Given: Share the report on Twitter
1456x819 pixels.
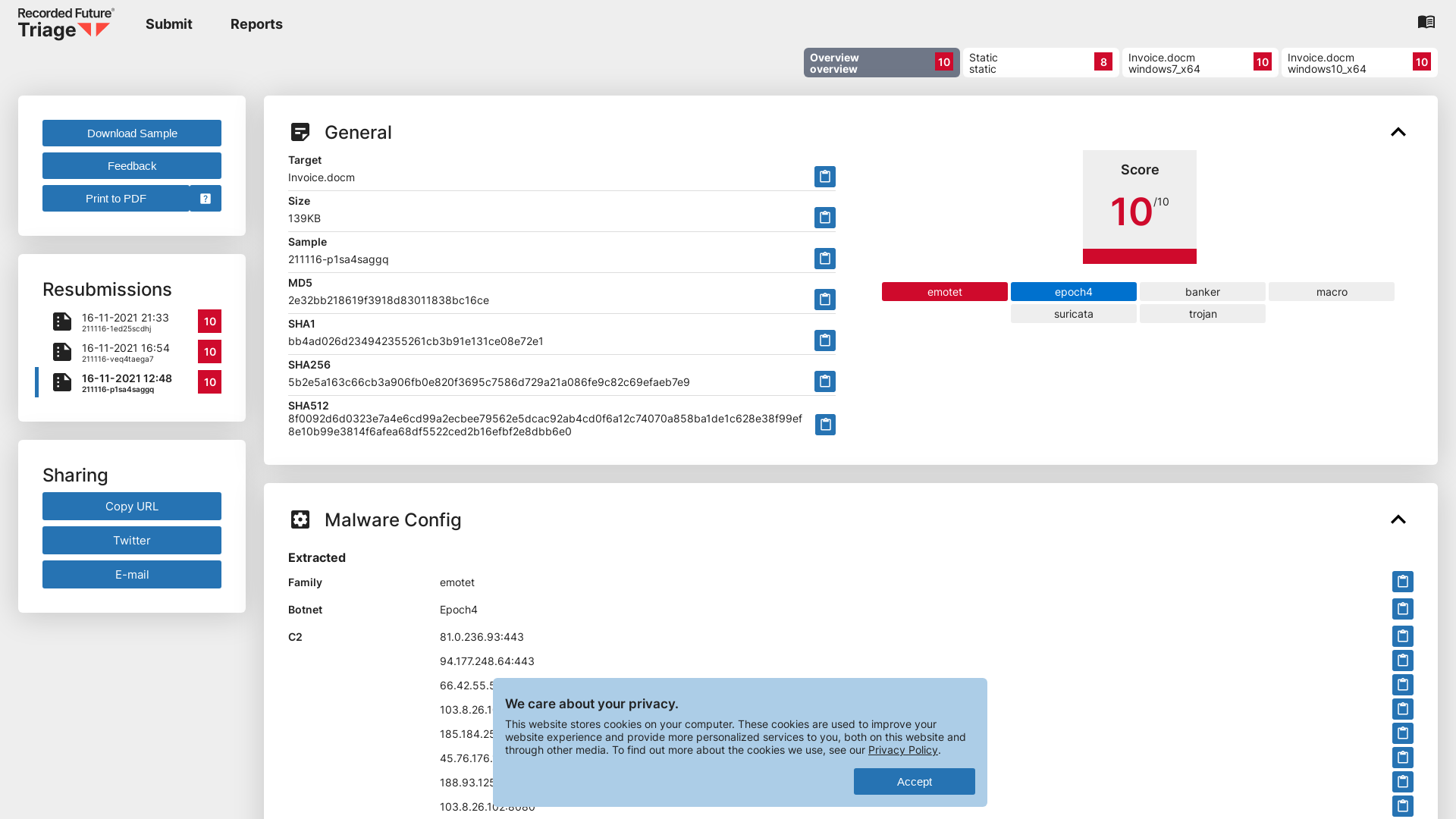Looking at the screenshot, I should pos(132,541).
